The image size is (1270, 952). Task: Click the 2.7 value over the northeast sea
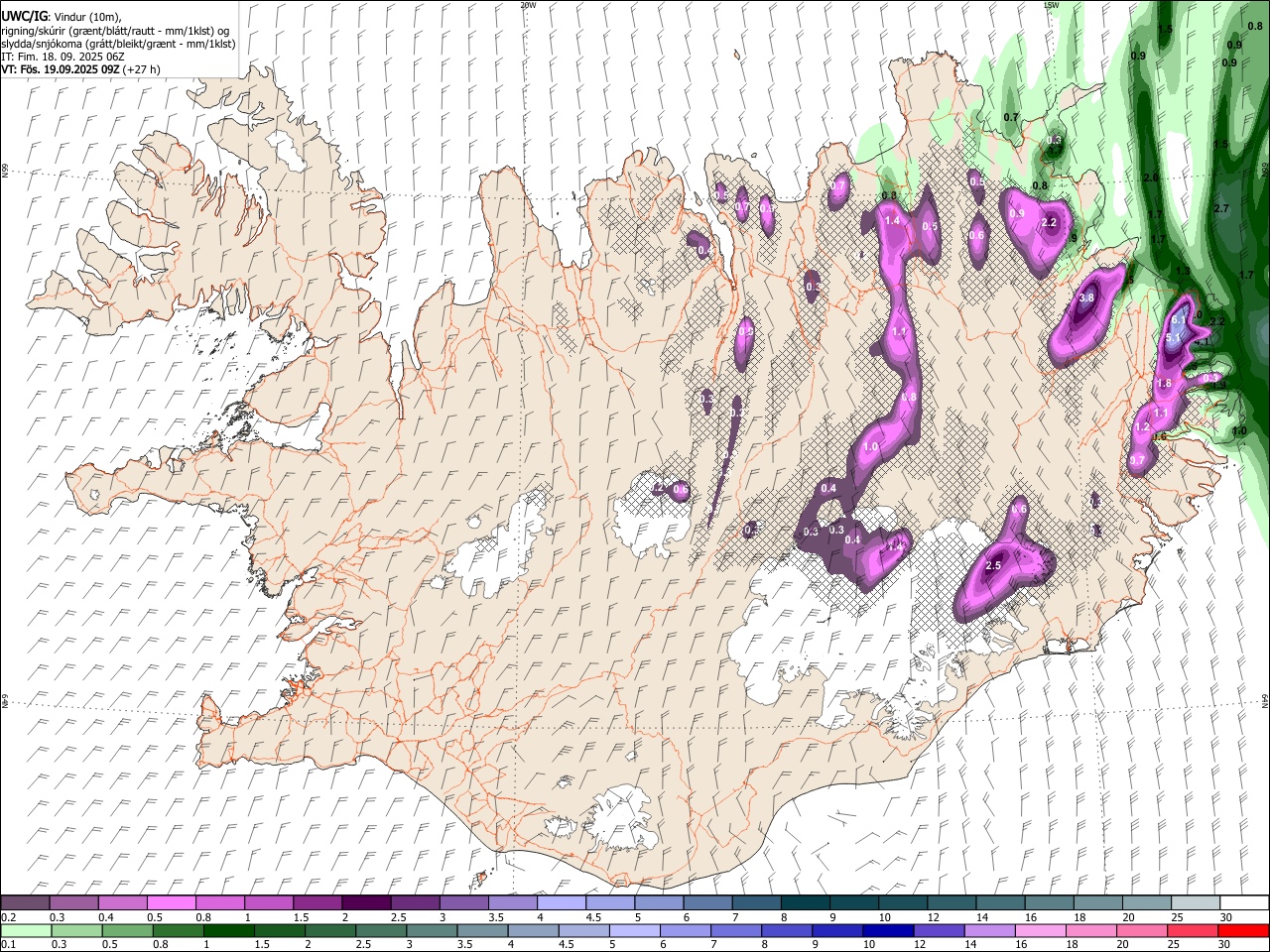pyautogui.click(x=1221, y=208)
